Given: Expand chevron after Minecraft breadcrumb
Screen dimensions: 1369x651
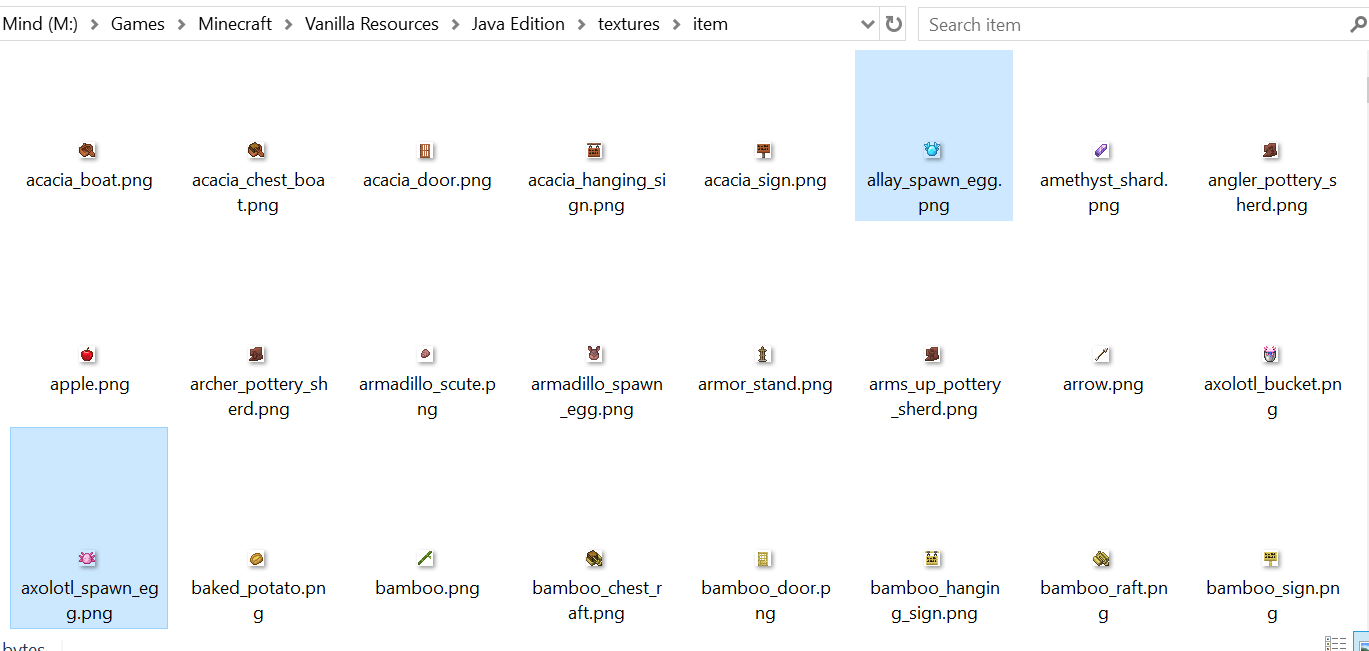Looking at the screenshot, I should click(x=288, y=24).
